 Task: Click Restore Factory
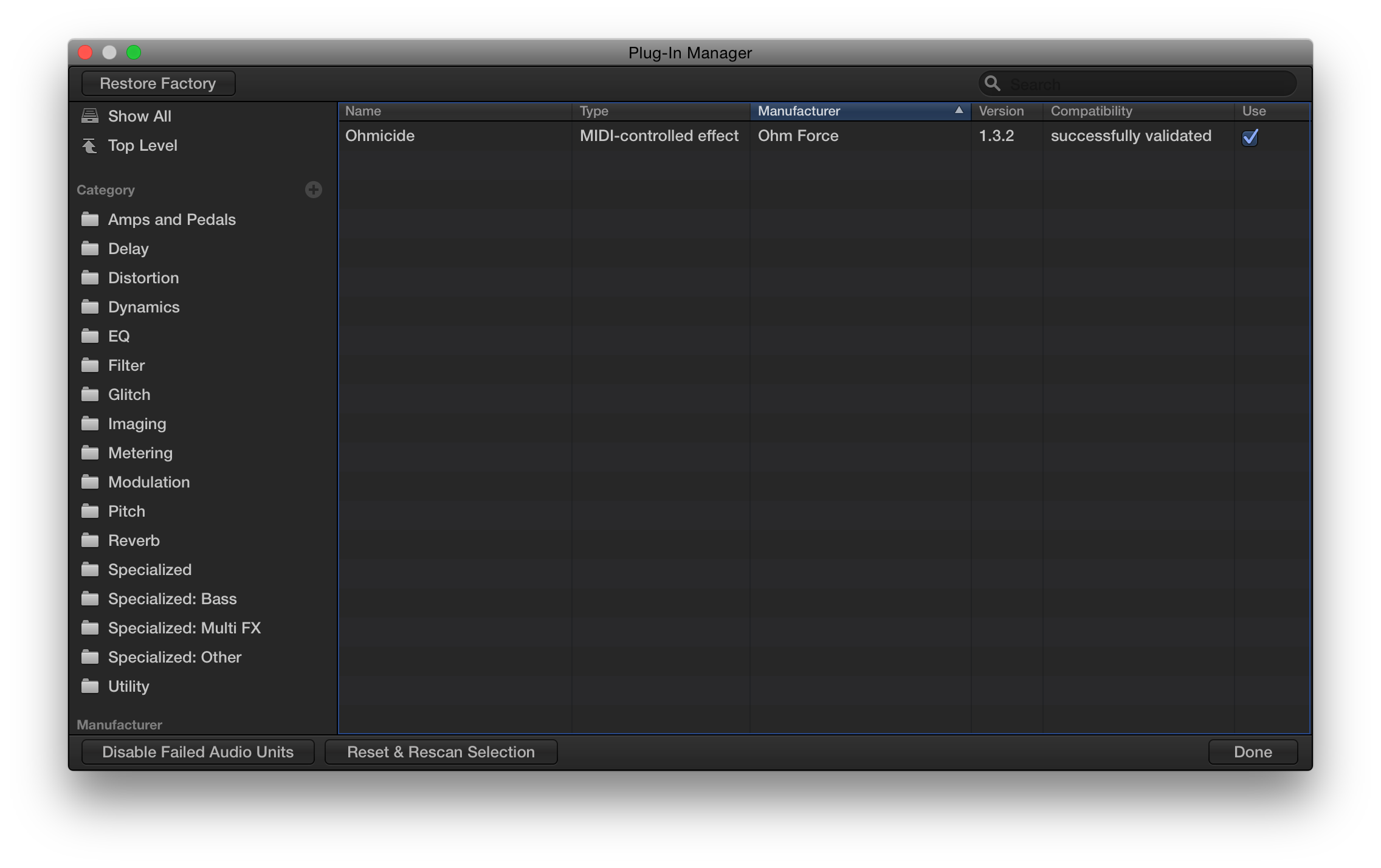[158, 83]
